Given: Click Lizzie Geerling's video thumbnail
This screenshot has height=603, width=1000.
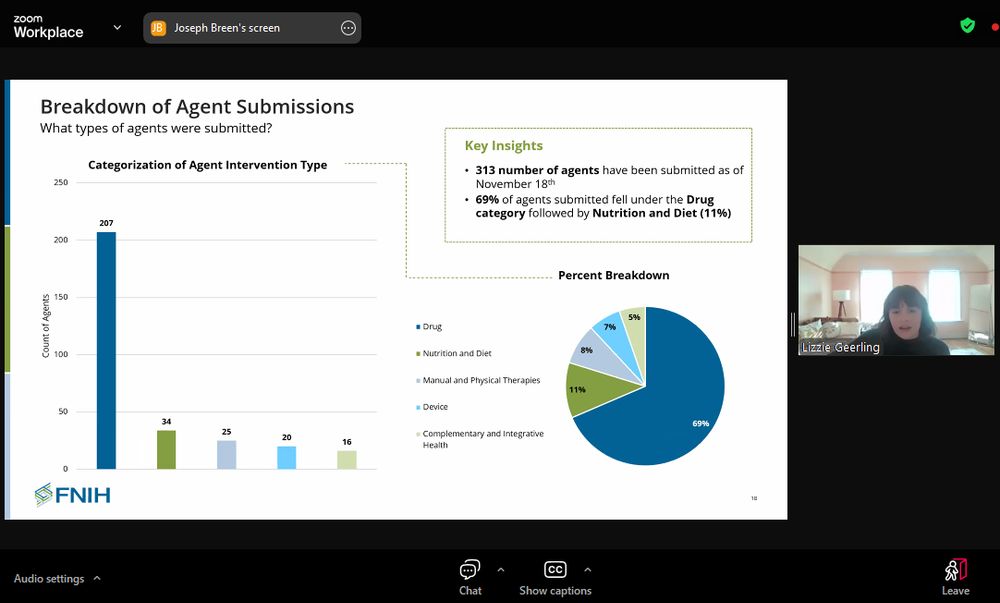Looking at the screenshot, I should [895, 300].
